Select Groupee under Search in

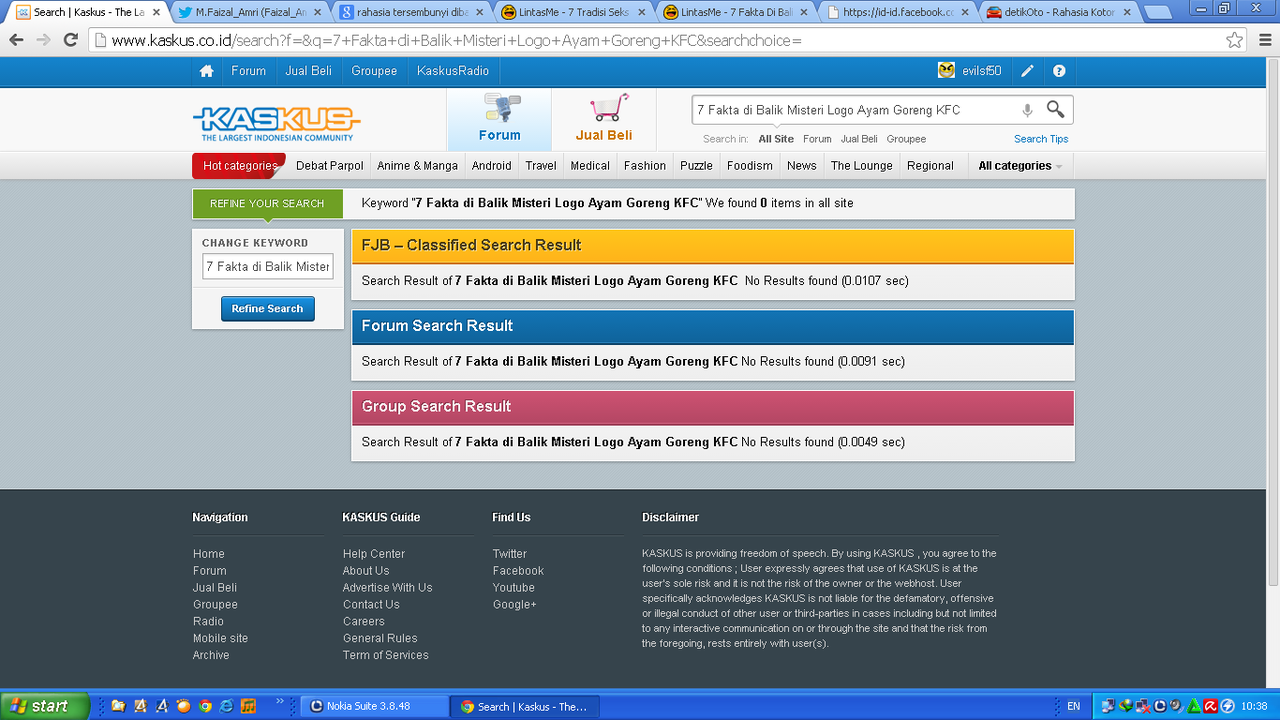click(906, 139)
